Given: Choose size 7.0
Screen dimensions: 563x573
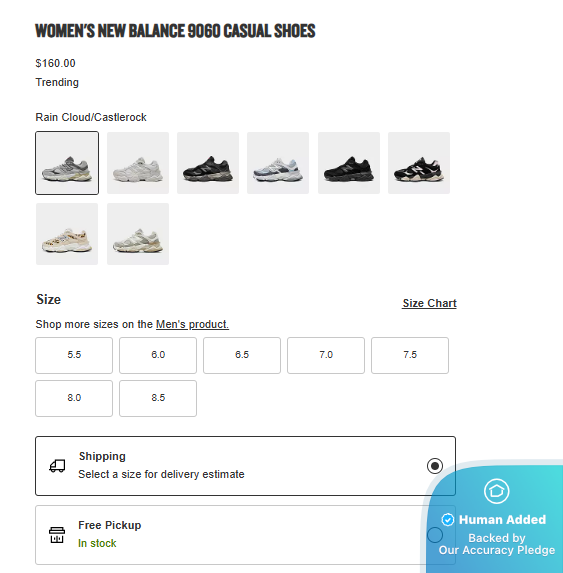Looking at the screenshot, I should (x=326, y=355).
